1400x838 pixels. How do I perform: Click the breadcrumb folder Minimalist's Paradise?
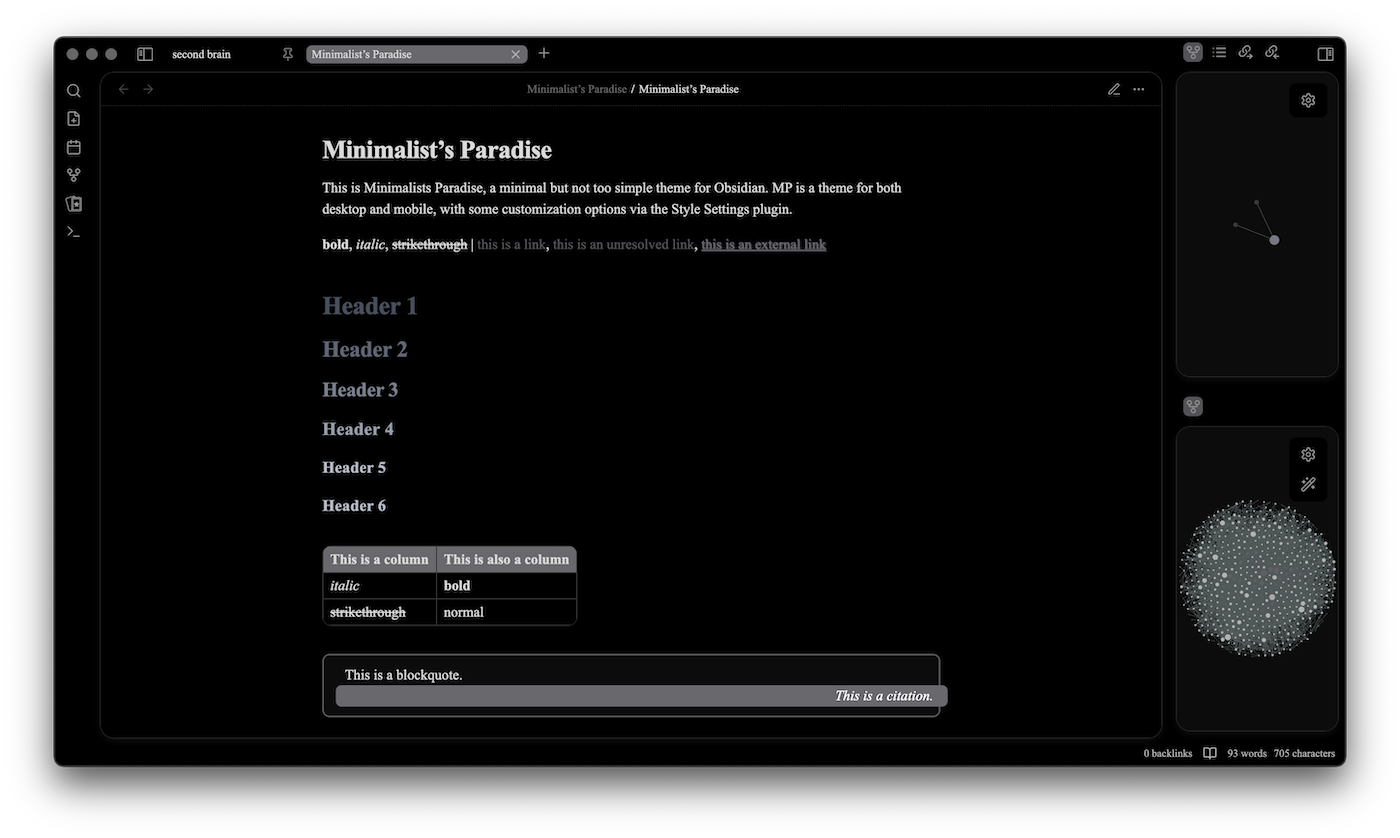[577, 89]
